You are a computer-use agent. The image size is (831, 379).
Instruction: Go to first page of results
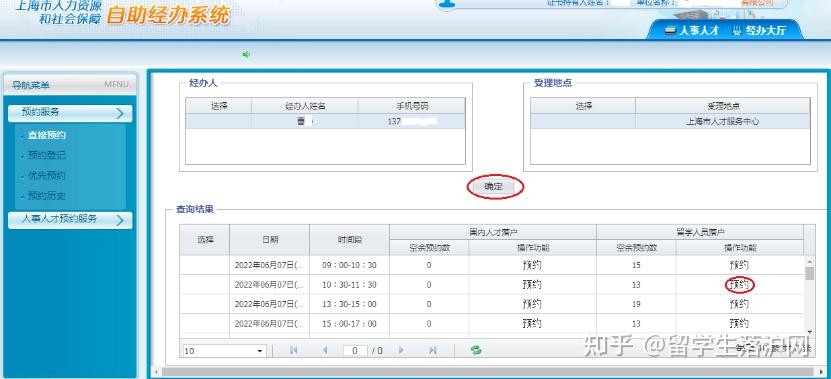(293, 350)
